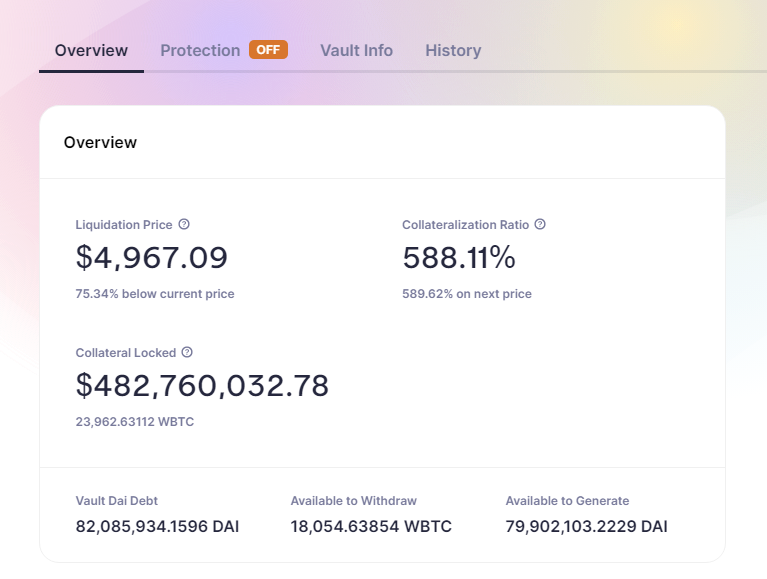This screenshot has width=767, height=579.
Task: Click the orange OFF protection badge
Action: 268,50
